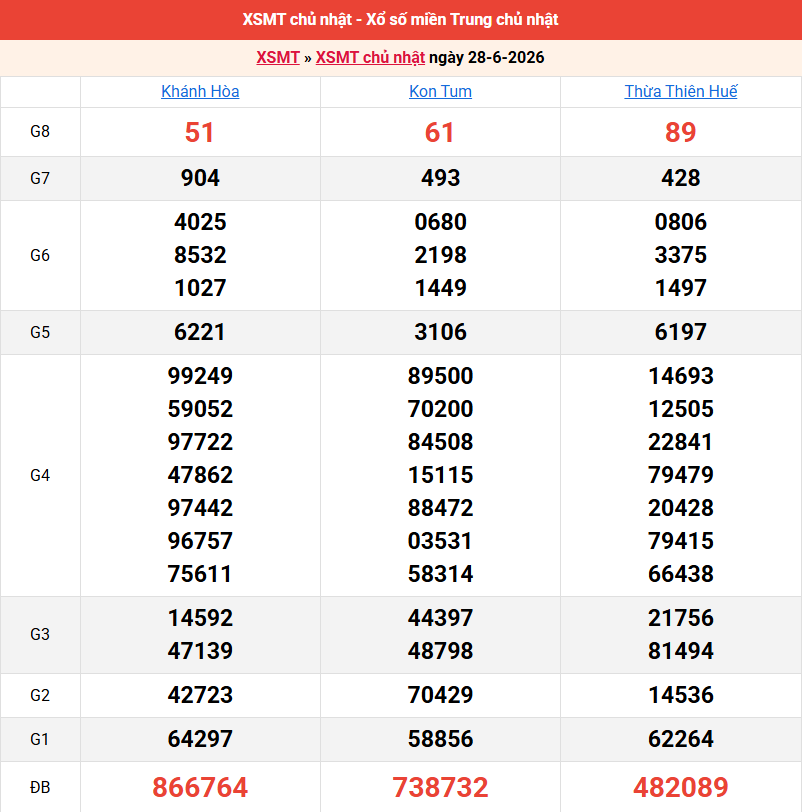This screenshot has height=812, width=802.
Task: Open the XSMT breadcrumb link
Action: coord(278,57)
